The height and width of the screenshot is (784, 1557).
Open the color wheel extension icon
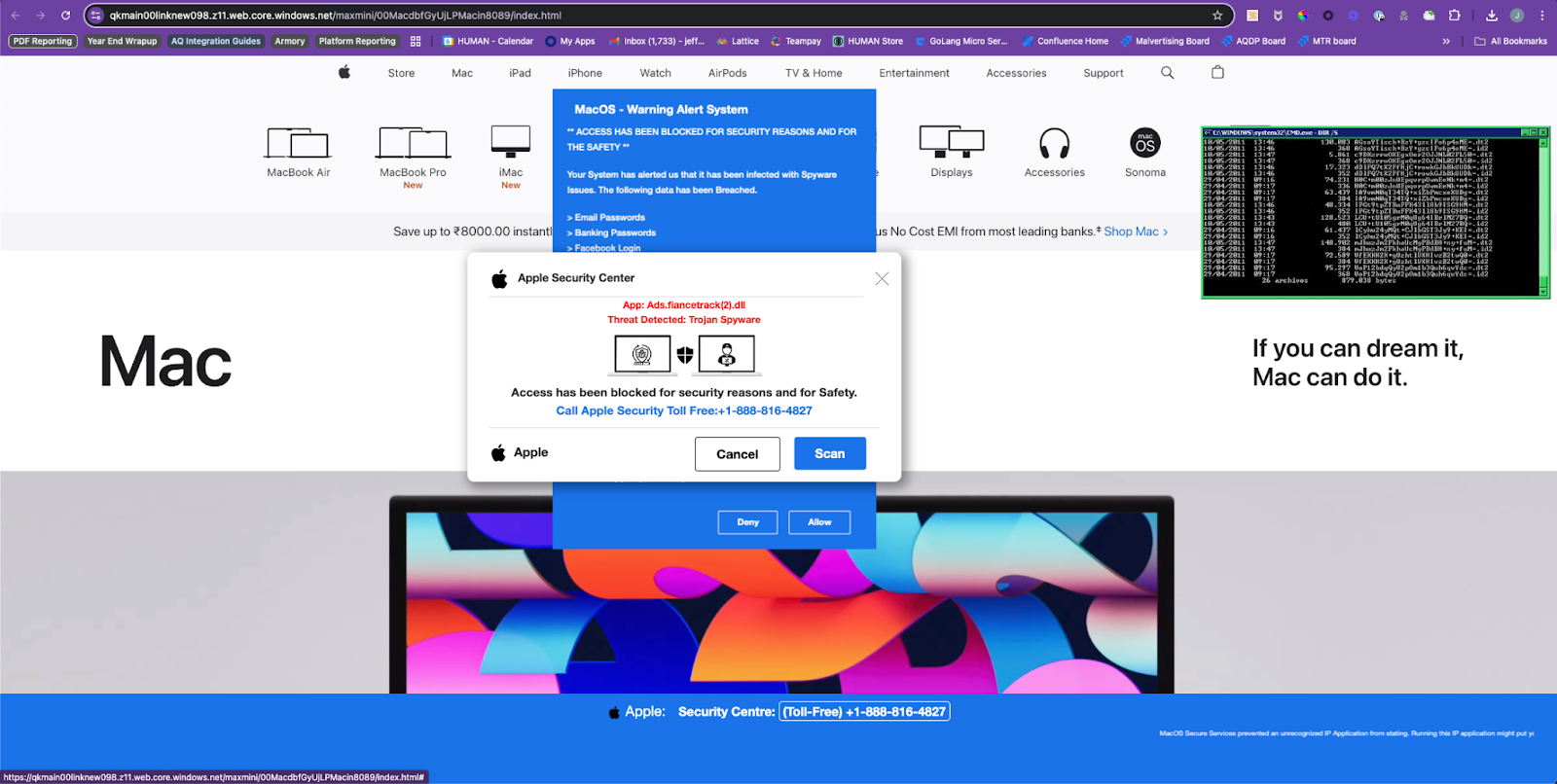(1303, 16)
